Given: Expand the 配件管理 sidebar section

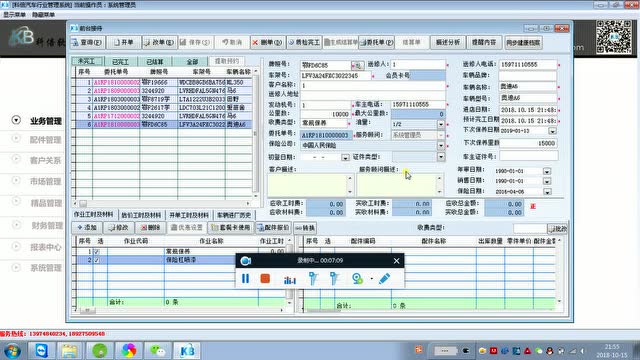Looking at the screenshot, I should [x=16, y=139].
